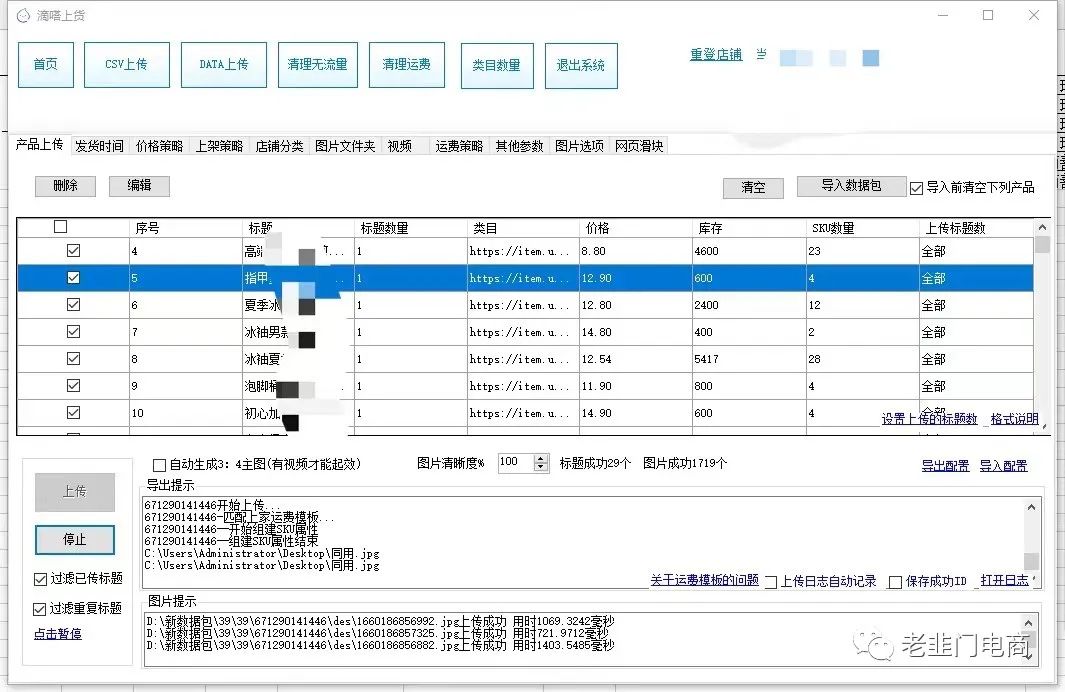This screenshot has width=1065, height=692.
Task: Toggle the 导入前清空下列产品 checkbox
Action: pyautogui.click(x=915, y=188)
